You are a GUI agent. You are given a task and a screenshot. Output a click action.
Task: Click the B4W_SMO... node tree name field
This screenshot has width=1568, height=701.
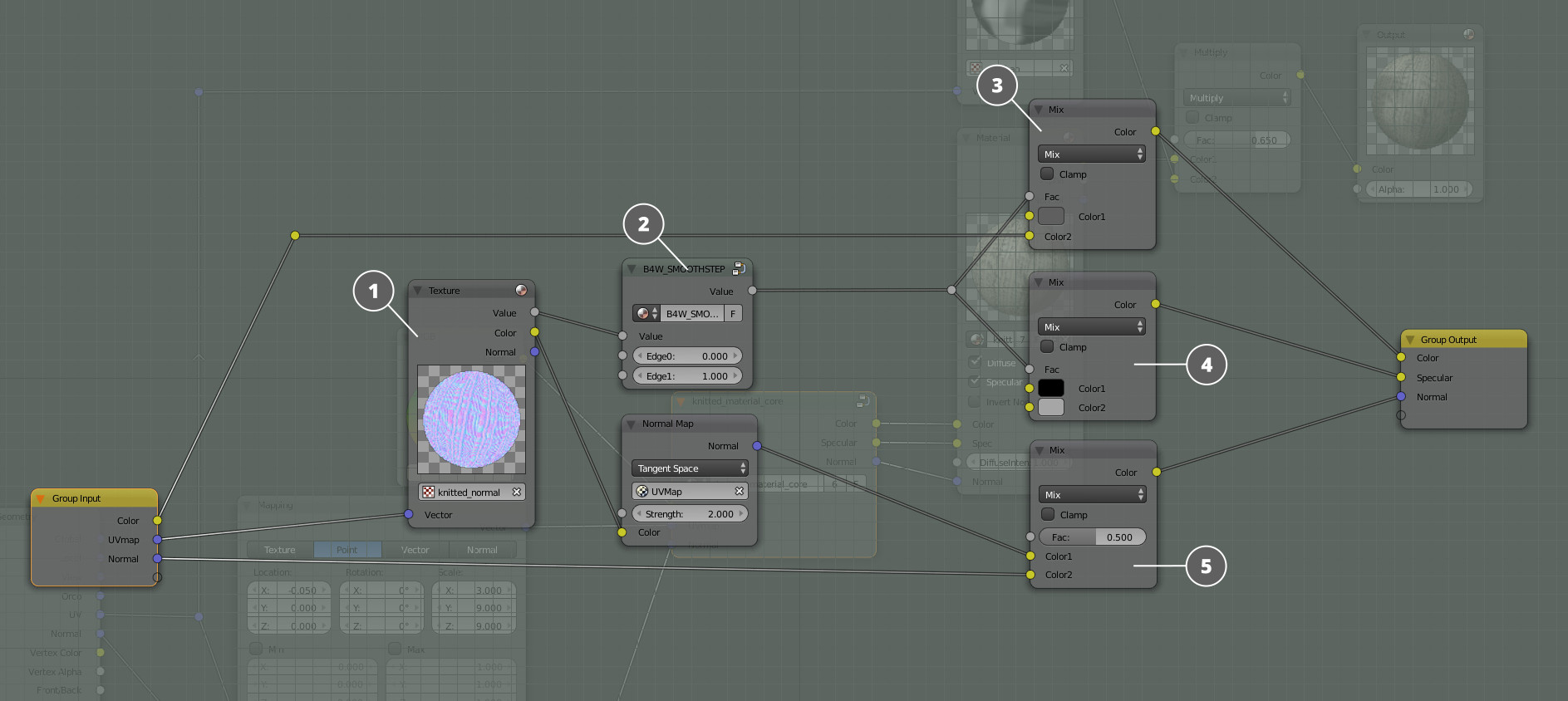tap(691, 314)
